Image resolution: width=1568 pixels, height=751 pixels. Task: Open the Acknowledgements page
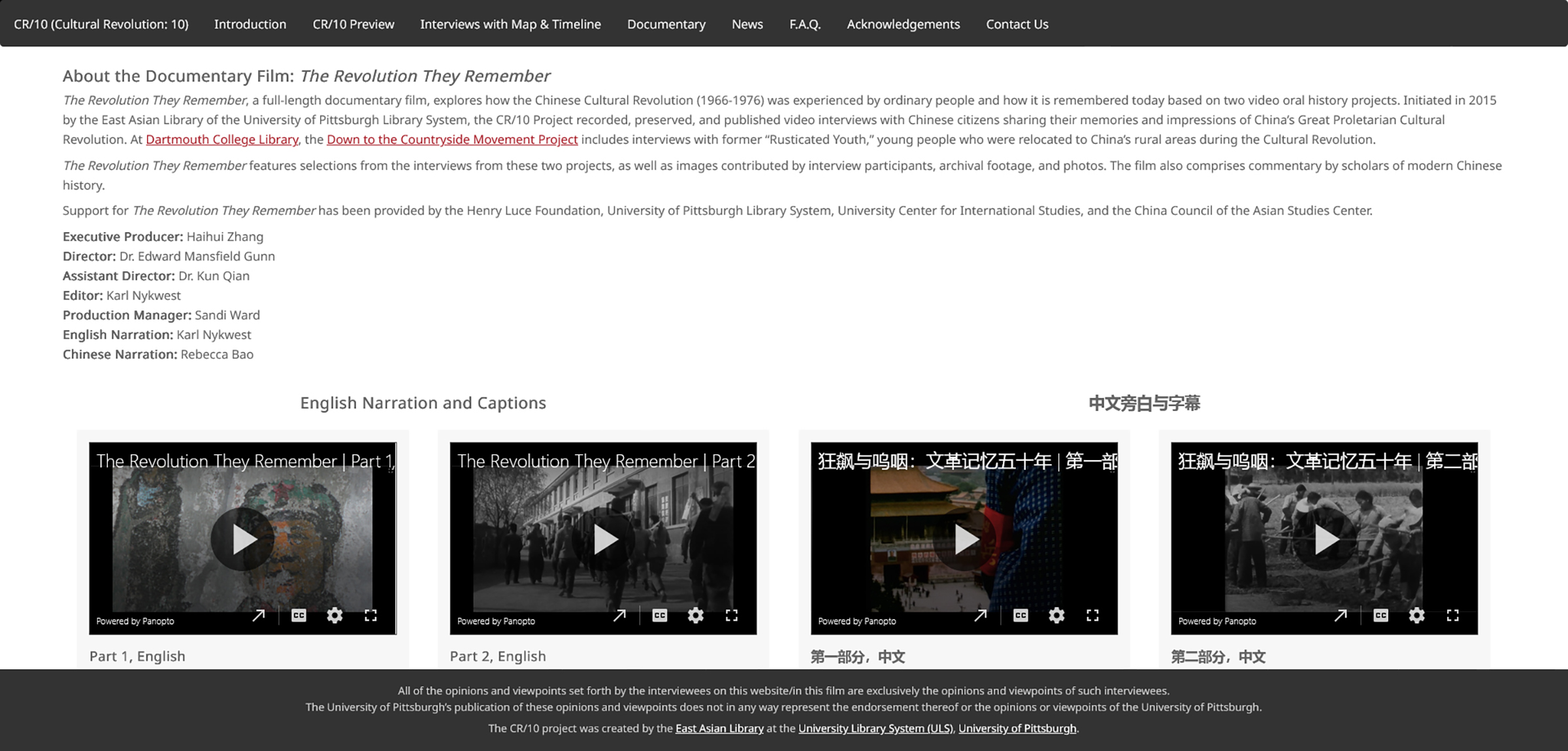[904, 24]
